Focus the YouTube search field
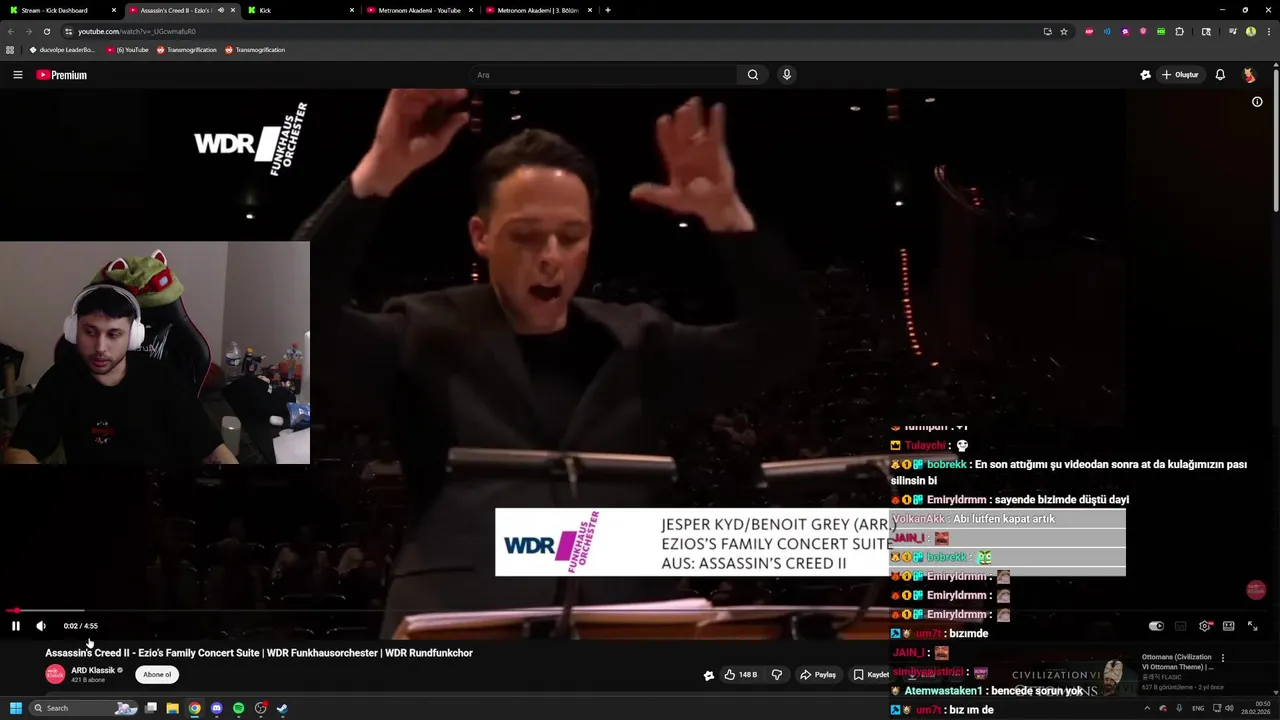This screenshot has width=1280, height=720. 604,75
